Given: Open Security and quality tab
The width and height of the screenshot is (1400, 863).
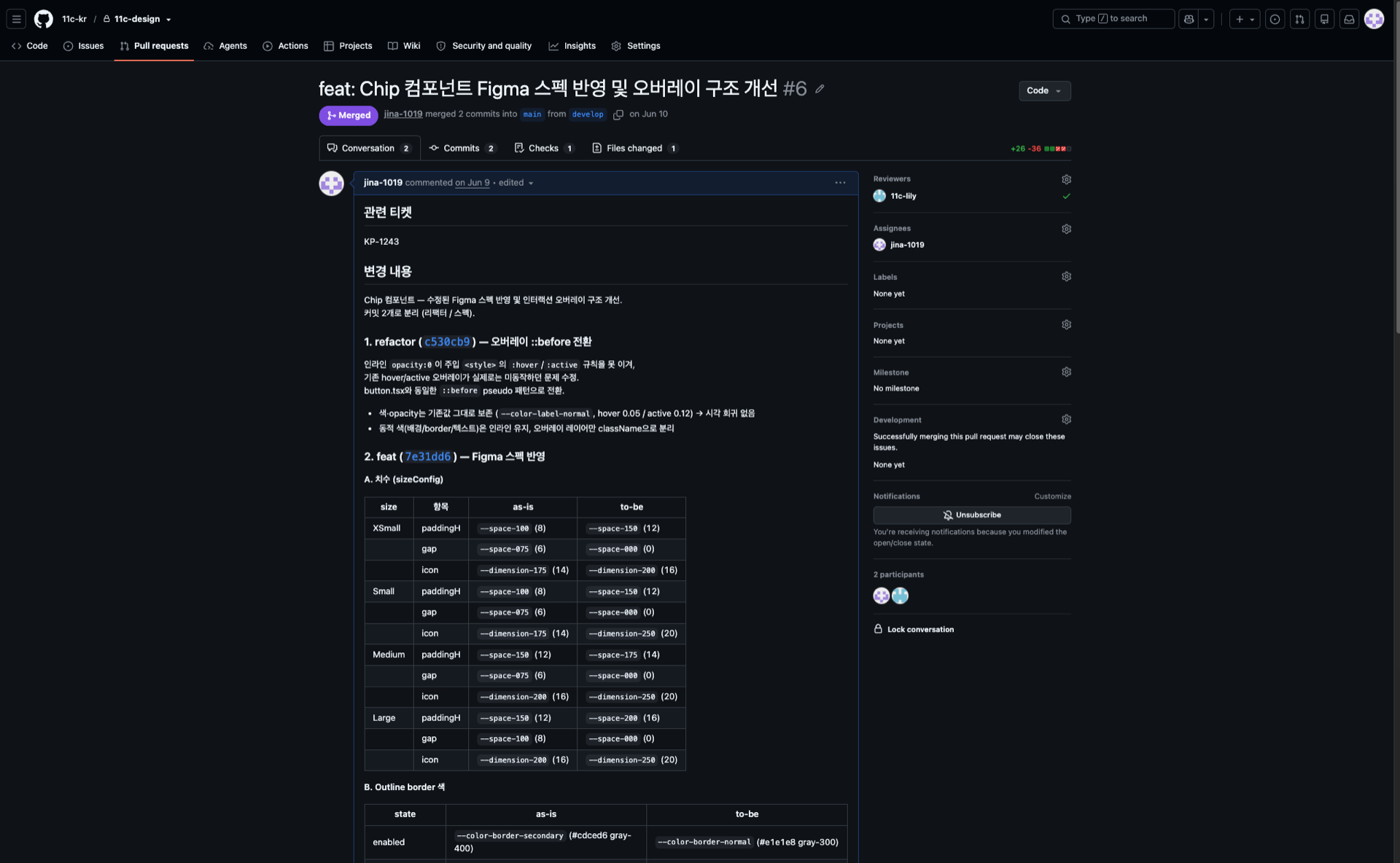Looking at the screenshot, I should [483, 46].
